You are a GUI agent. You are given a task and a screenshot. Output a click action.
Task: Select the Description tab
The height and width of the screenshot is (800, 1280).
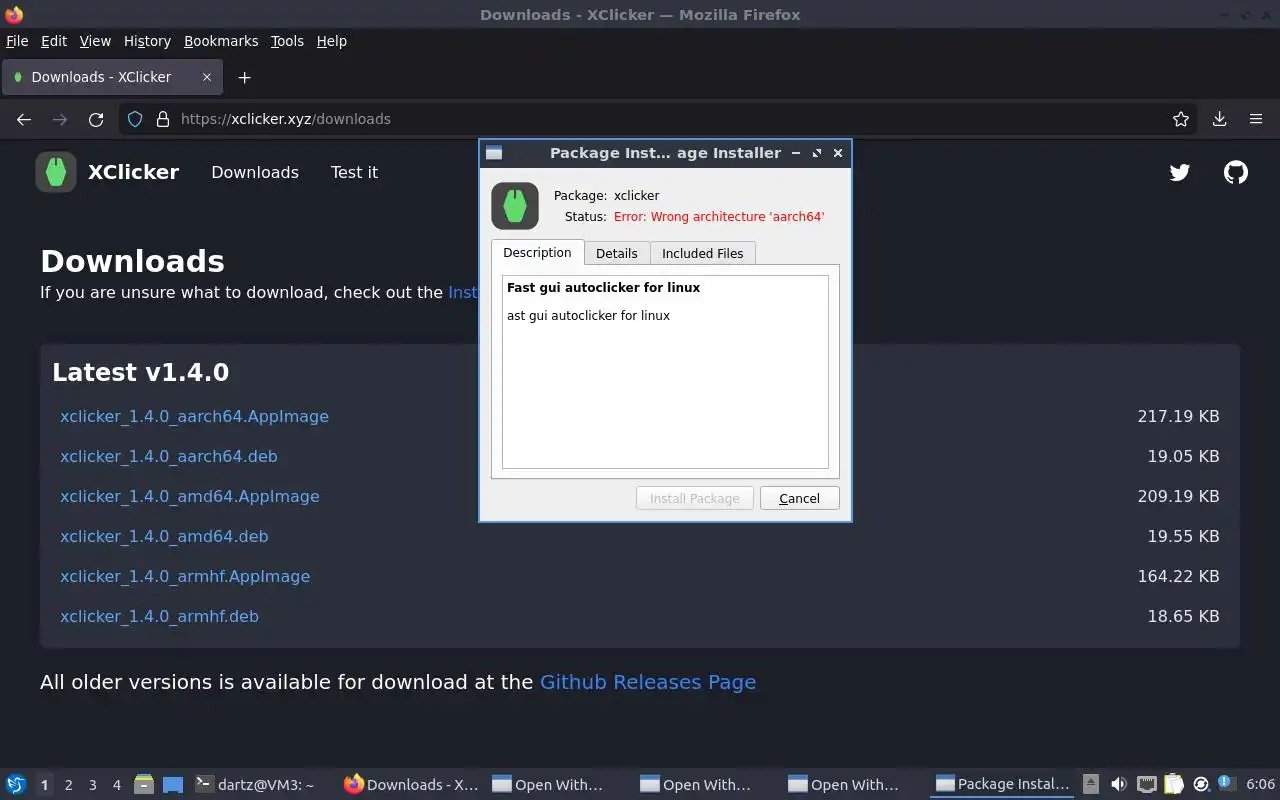[x=538, y=252]
